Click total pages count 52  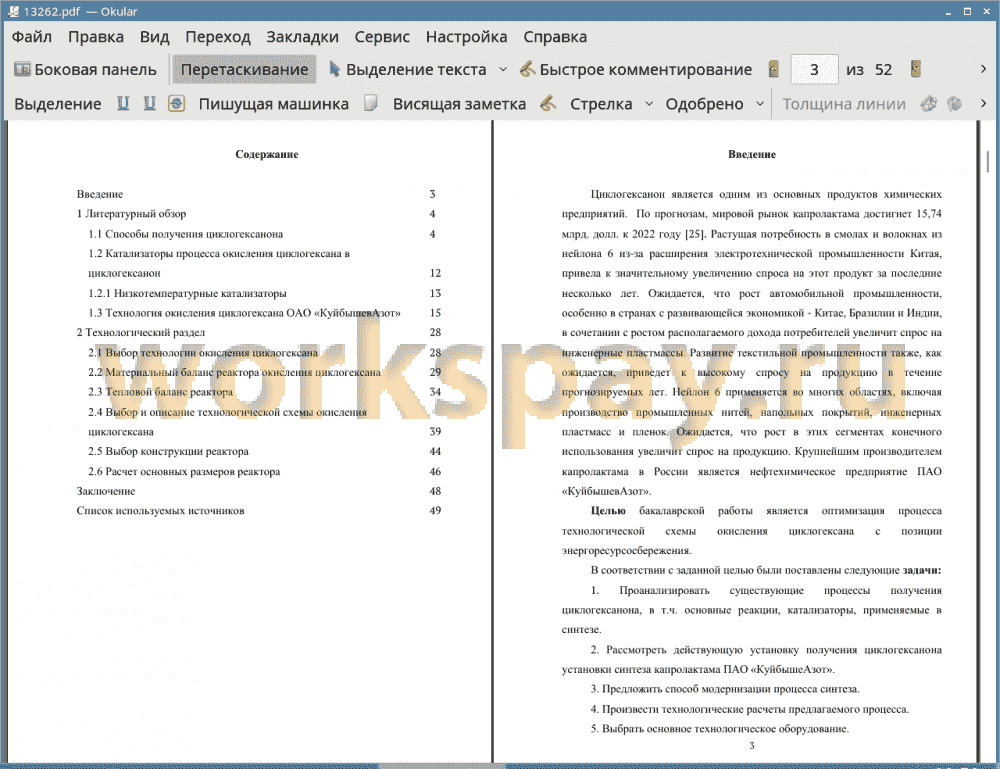click(883, 70)
